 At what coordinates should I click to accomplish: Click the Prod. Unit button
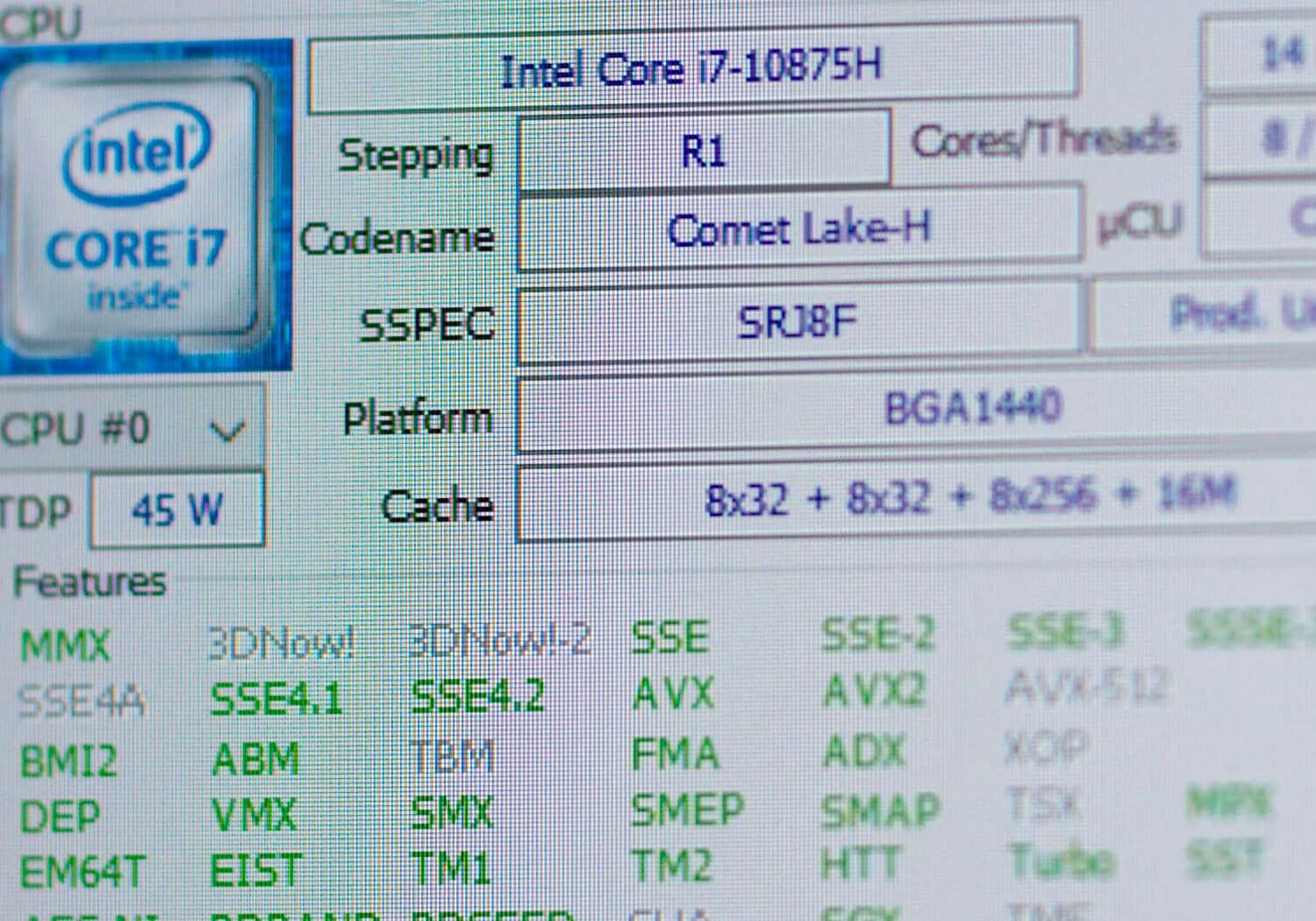tap(1204, 313)
